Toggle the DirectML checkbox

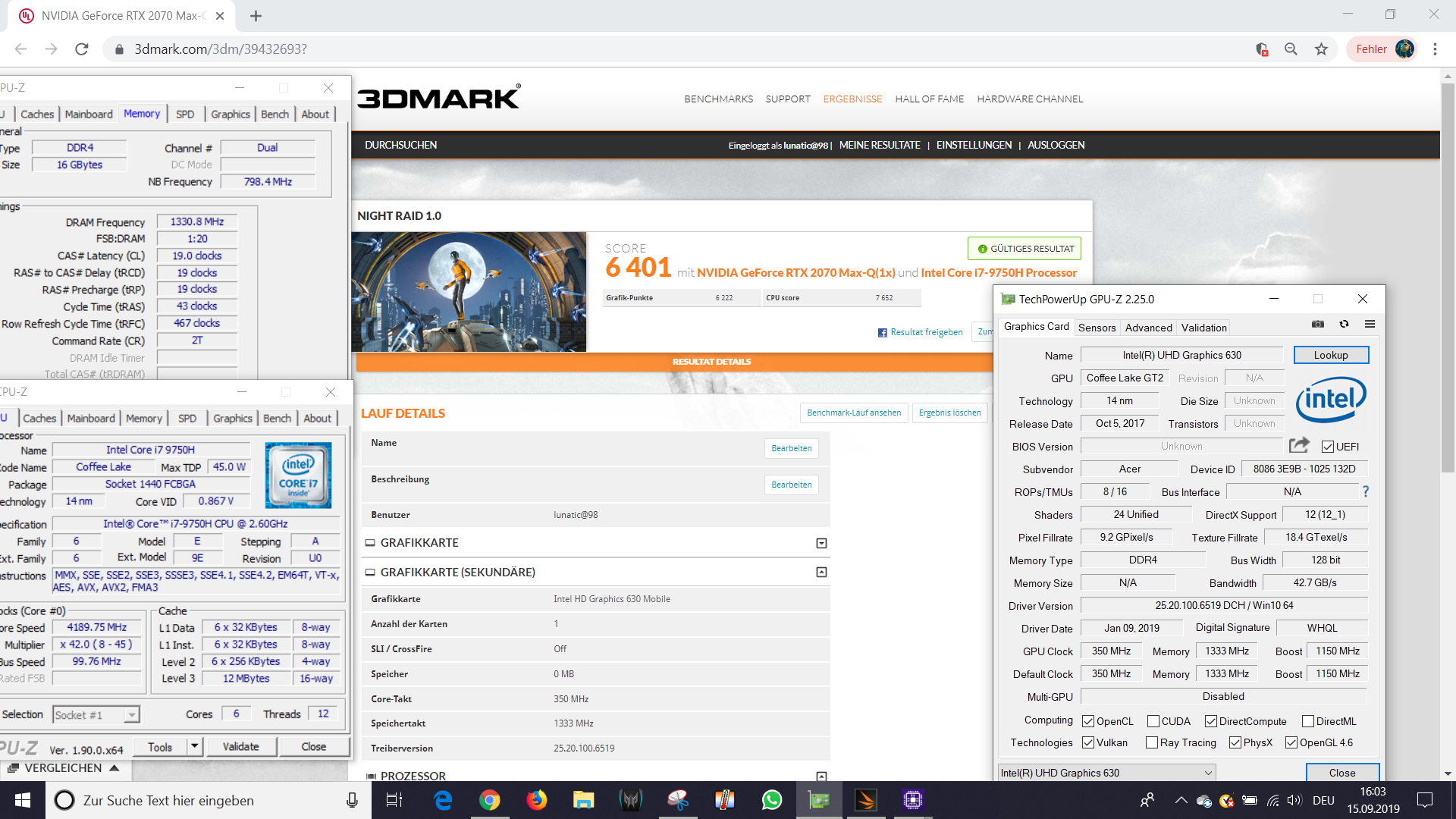click(x=1308, y=721)
